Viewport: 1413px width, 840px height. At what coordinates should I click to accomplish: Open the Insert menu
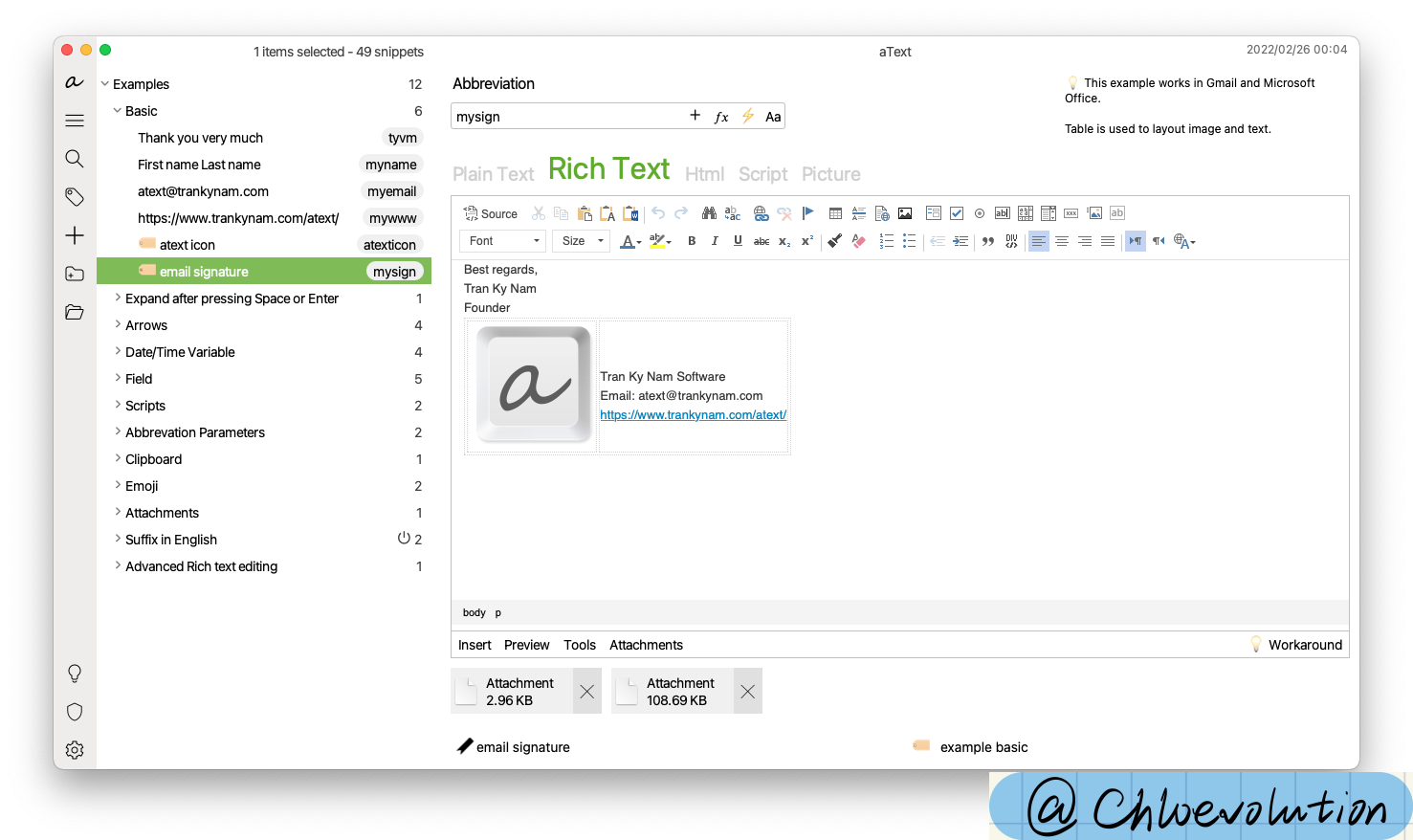[475, 645]
